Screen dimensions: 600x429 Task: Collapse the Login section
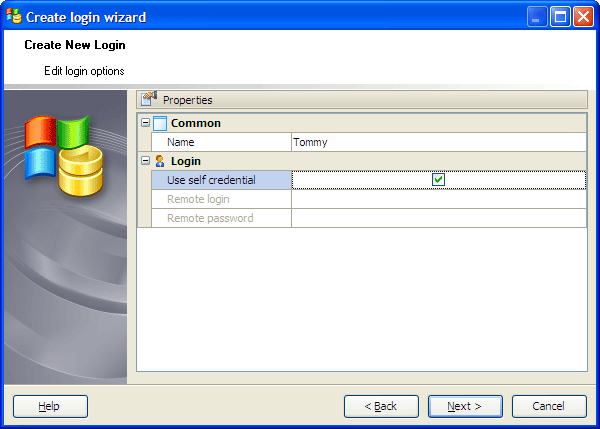(146, 161)
